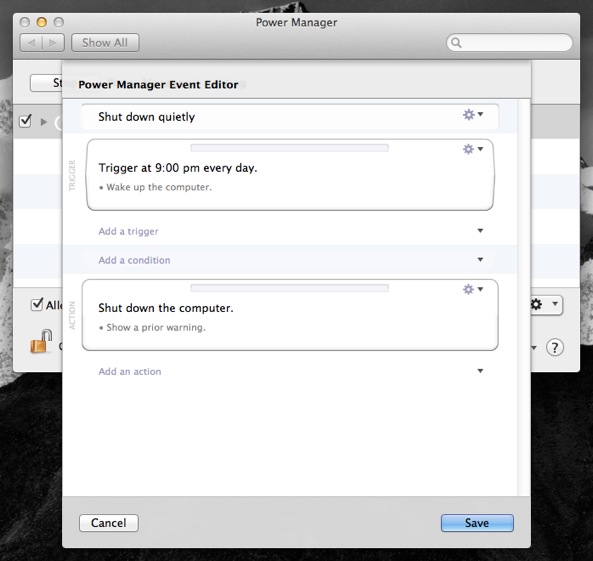Grab the drag handle on the trigger card

(290, 148)
